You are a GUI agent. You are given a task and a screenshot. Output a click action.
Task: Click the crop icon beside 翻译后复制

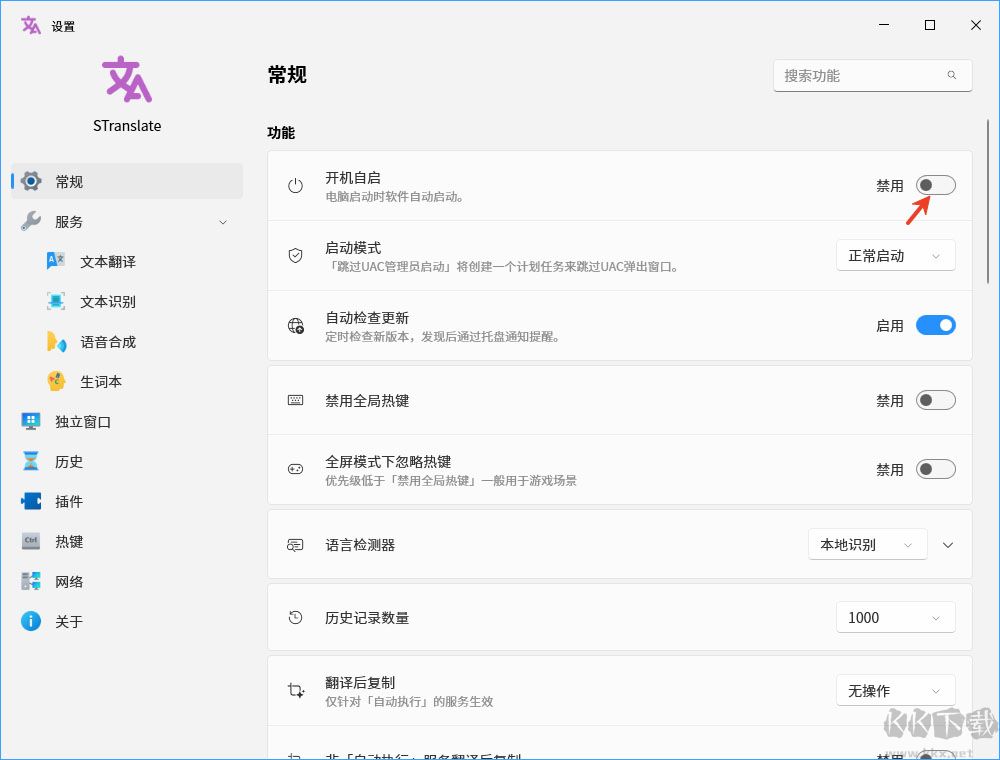[x=296, y=691]
